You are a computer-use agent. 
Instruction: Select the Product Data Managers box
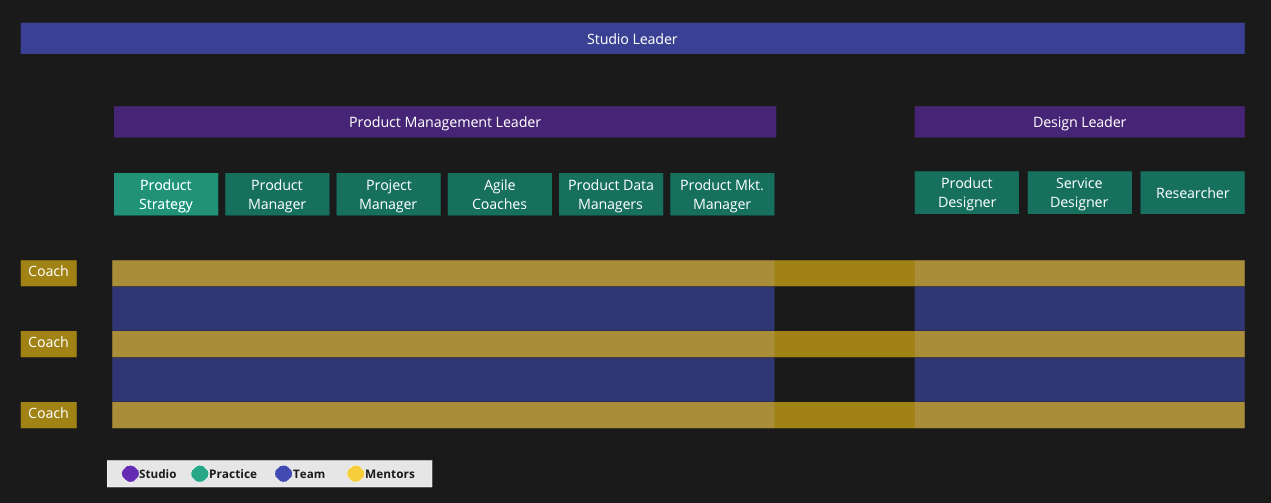point(611,195)
